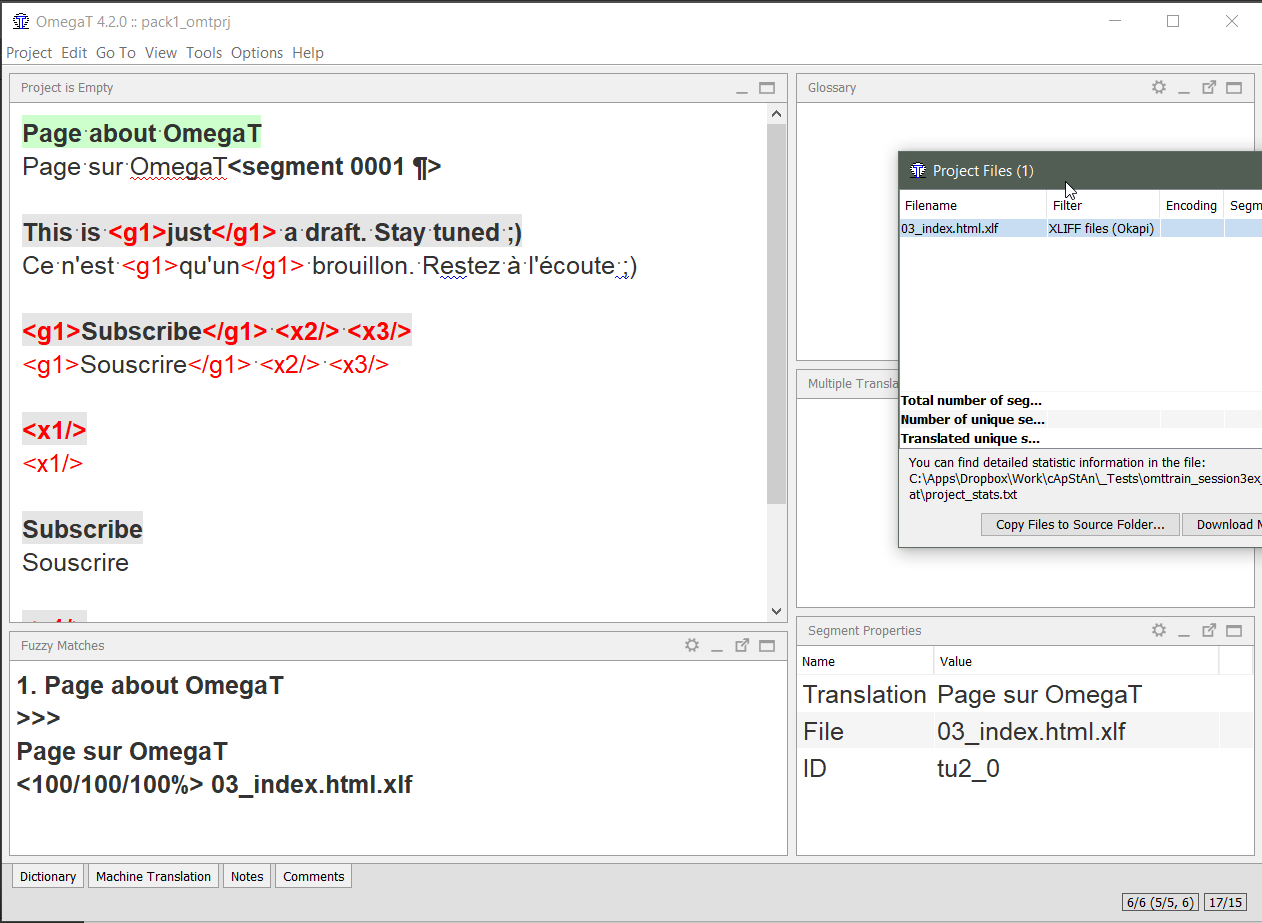Open the Tools menu

[204, 53]
